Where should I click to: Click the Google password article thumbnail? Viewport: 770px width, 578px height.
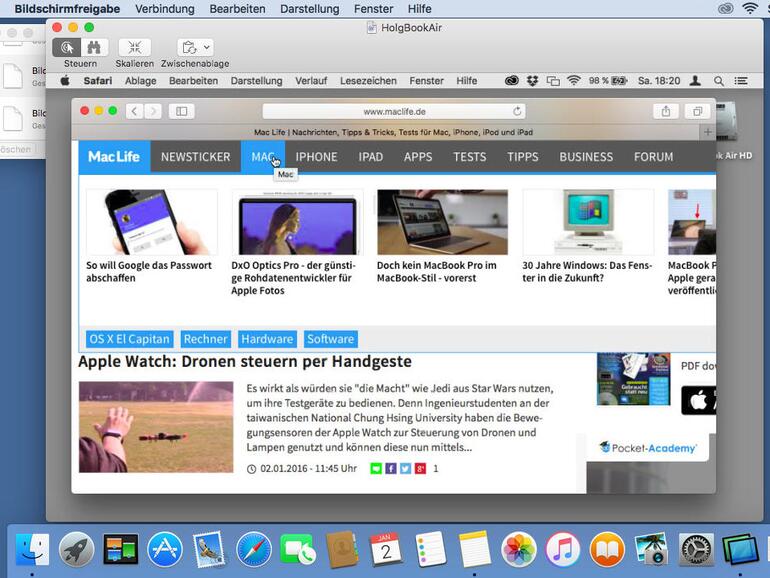(151, 222)
